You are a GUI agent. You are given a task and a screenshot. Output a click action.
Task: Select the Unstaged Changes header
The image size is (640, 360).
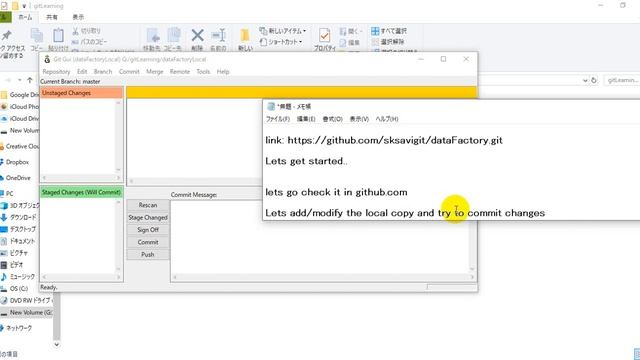pyautogui.click(x=81, y=93)
